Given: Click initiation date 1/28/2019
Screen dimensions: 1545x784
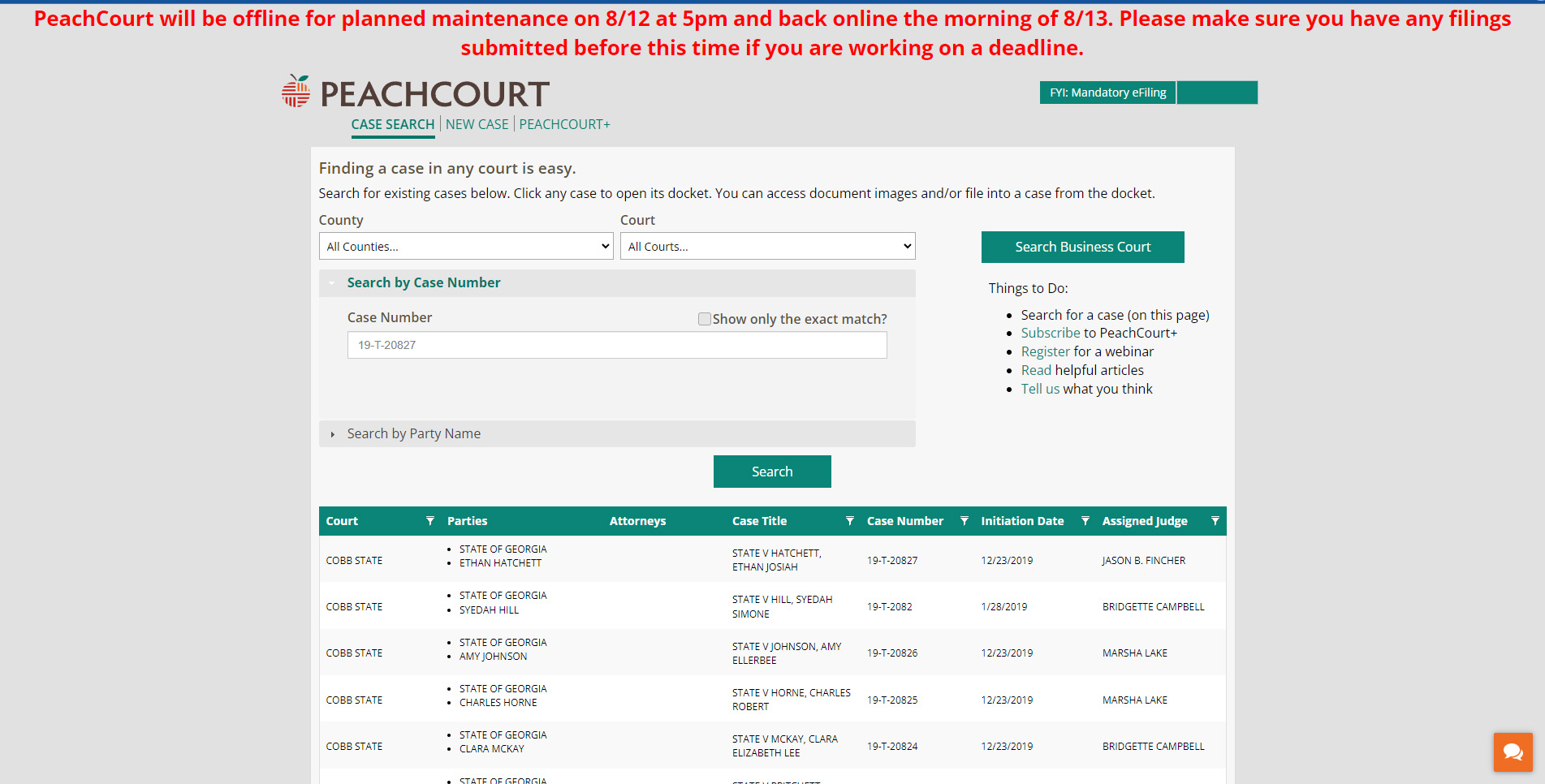Looking at the screenshot, I should click(1004, 607).
